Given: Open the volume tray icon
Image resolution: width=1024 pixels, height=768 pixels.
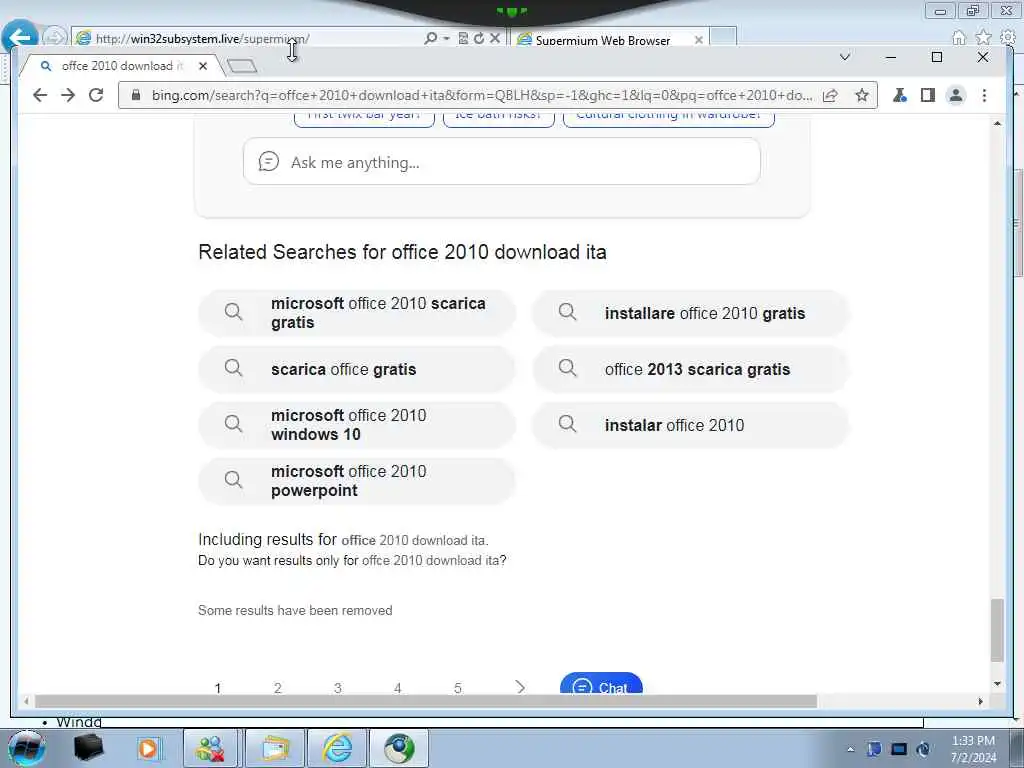Looking at the screenshot, I should 923,749.
